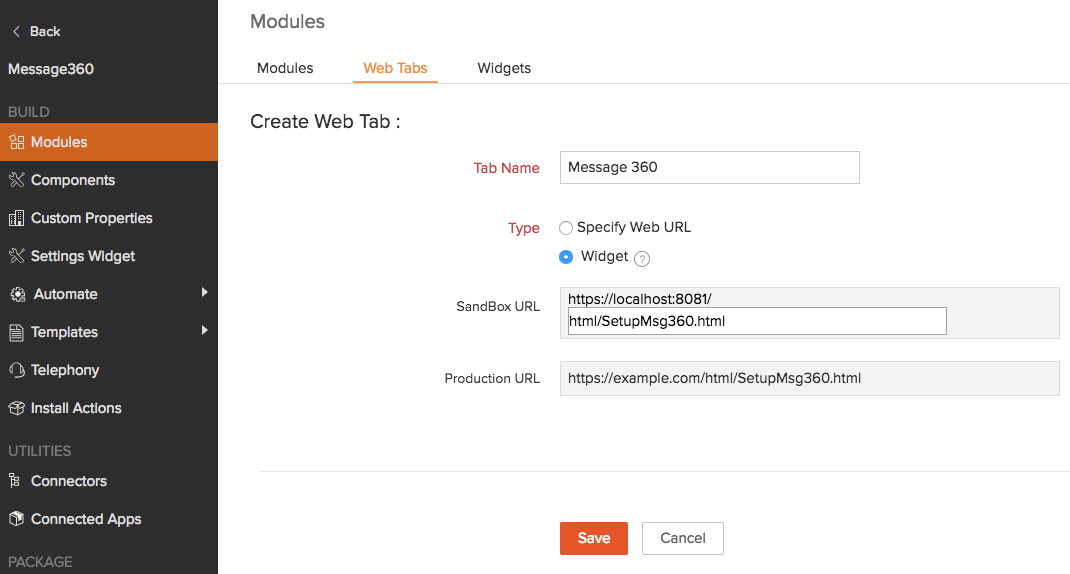Save the new web tab
This screenshot has width=1070, height=574.
pyautogui.click(x=593, y=538)
